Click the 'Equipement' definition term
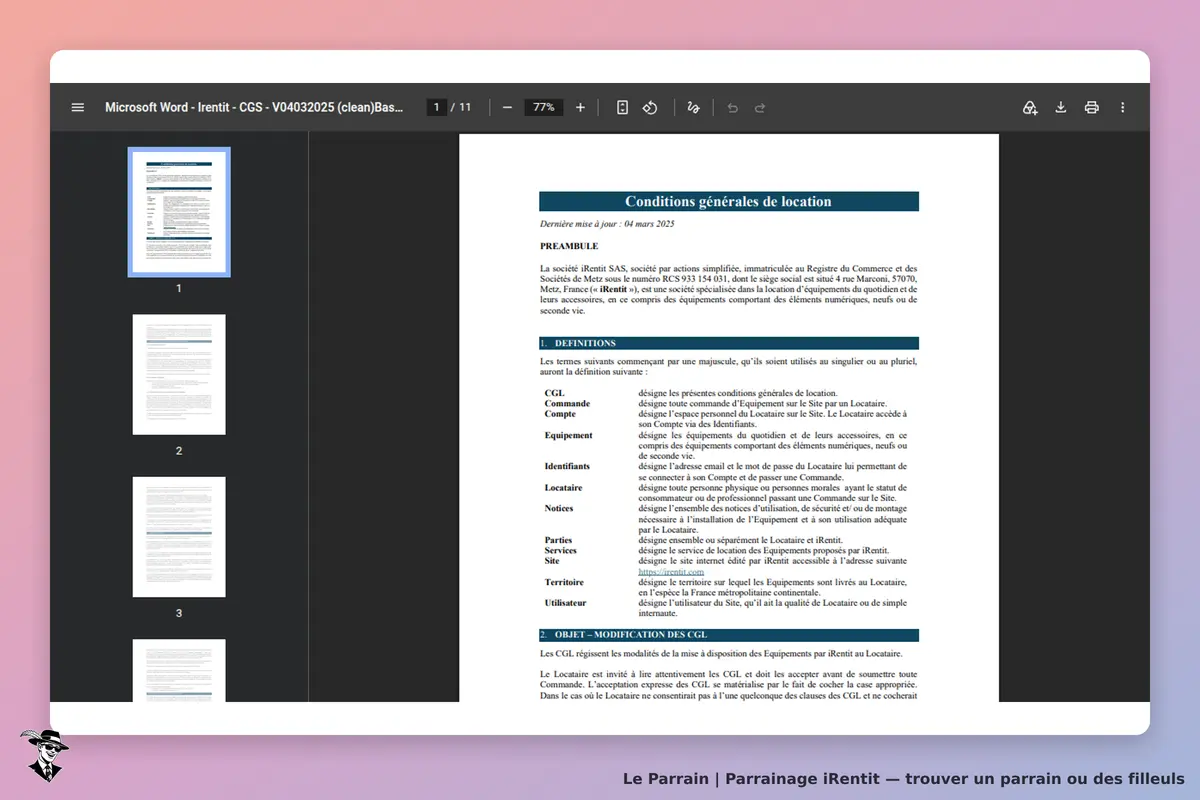Screen dimensions: 1200x800 pos(568,435)
